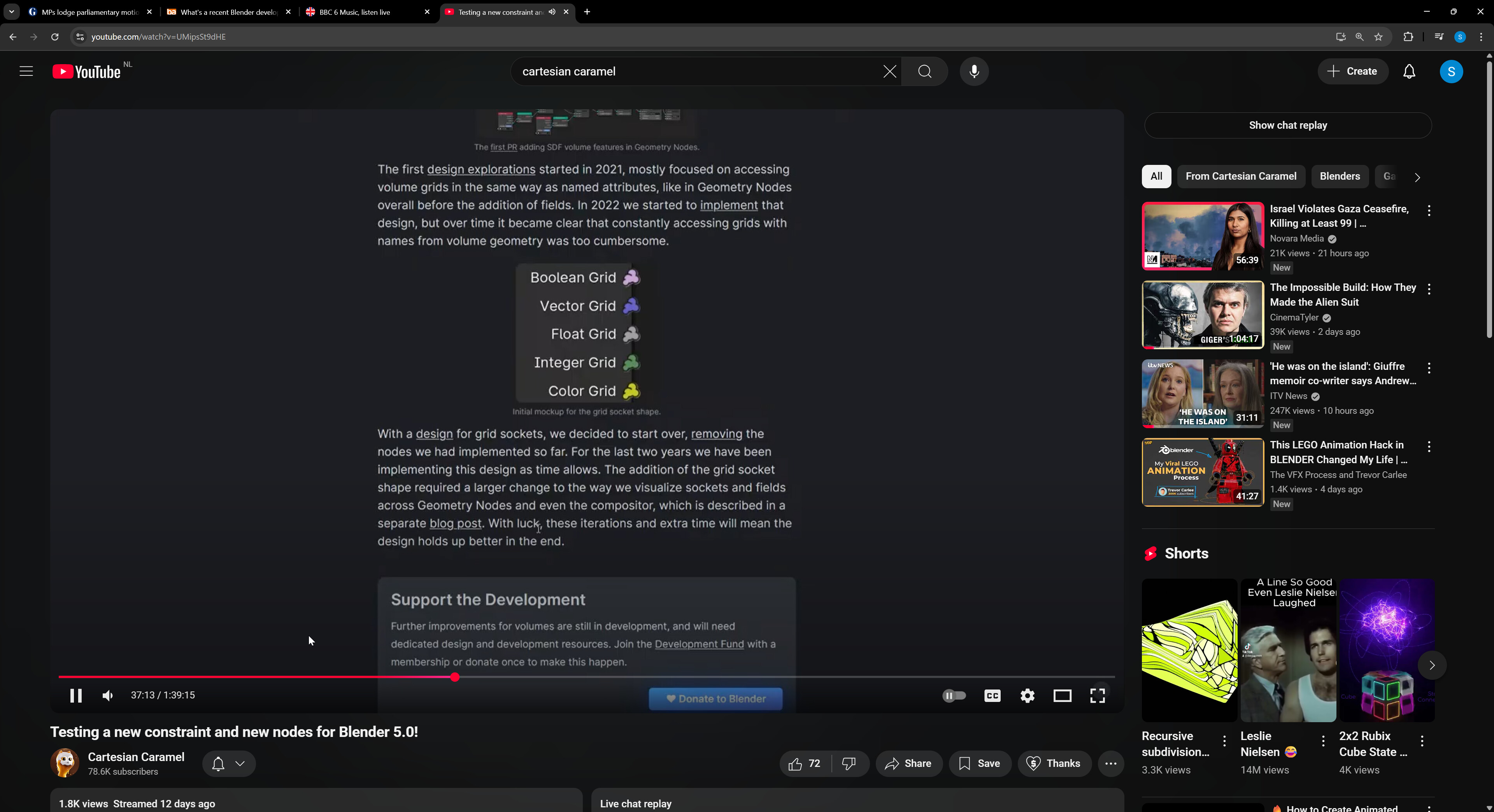Open the tab search dropdown
Screen dimensions: 1494x812
(12, 12)
